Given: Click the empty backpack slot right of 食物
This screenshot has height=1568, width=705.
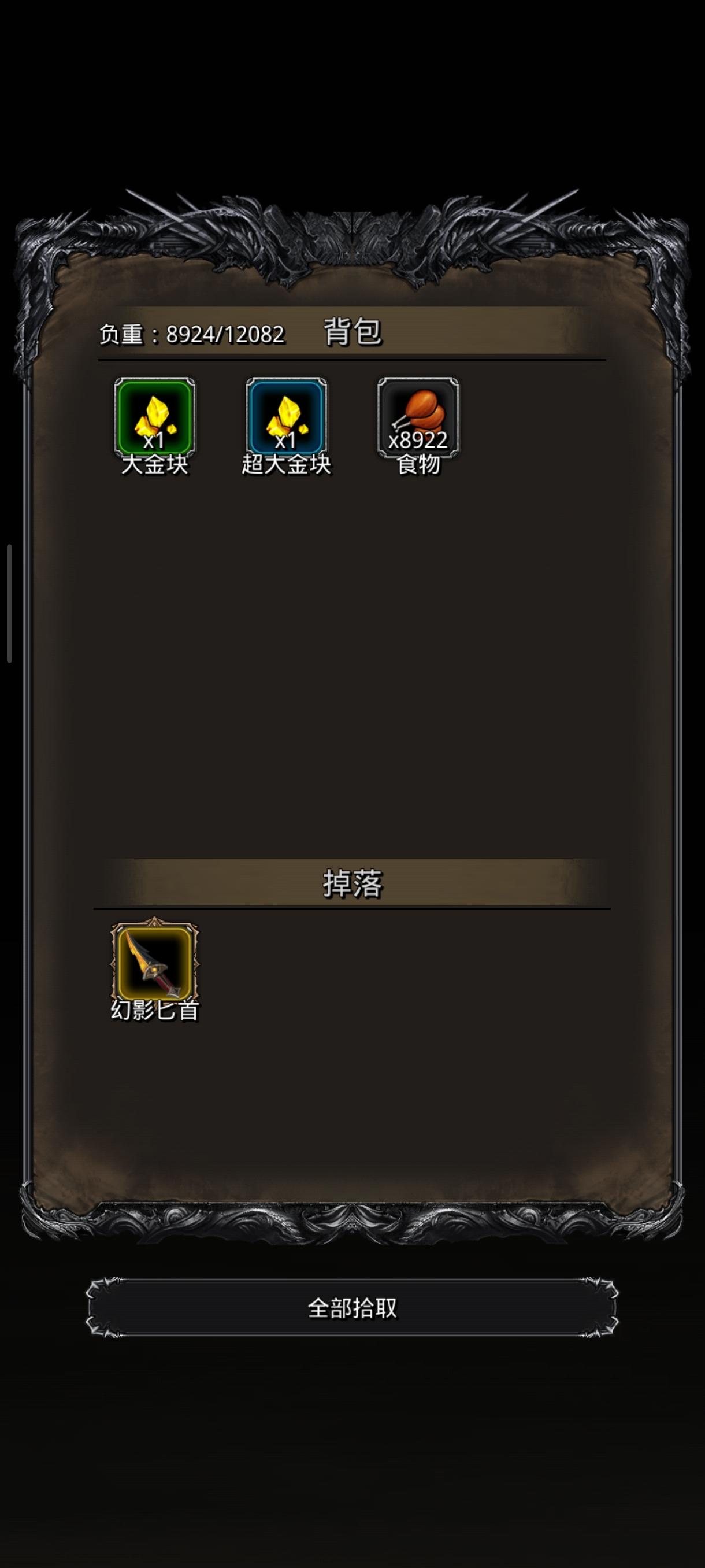Looking at the screenshot, I should tap(550, 417).
